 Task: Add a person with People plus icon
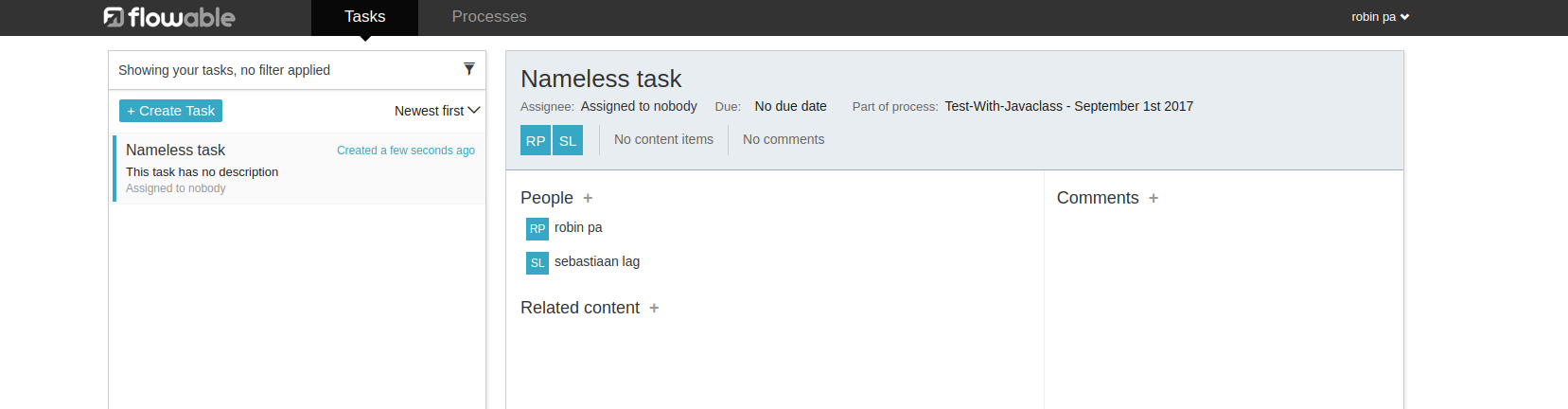click(x=588, y=199)
